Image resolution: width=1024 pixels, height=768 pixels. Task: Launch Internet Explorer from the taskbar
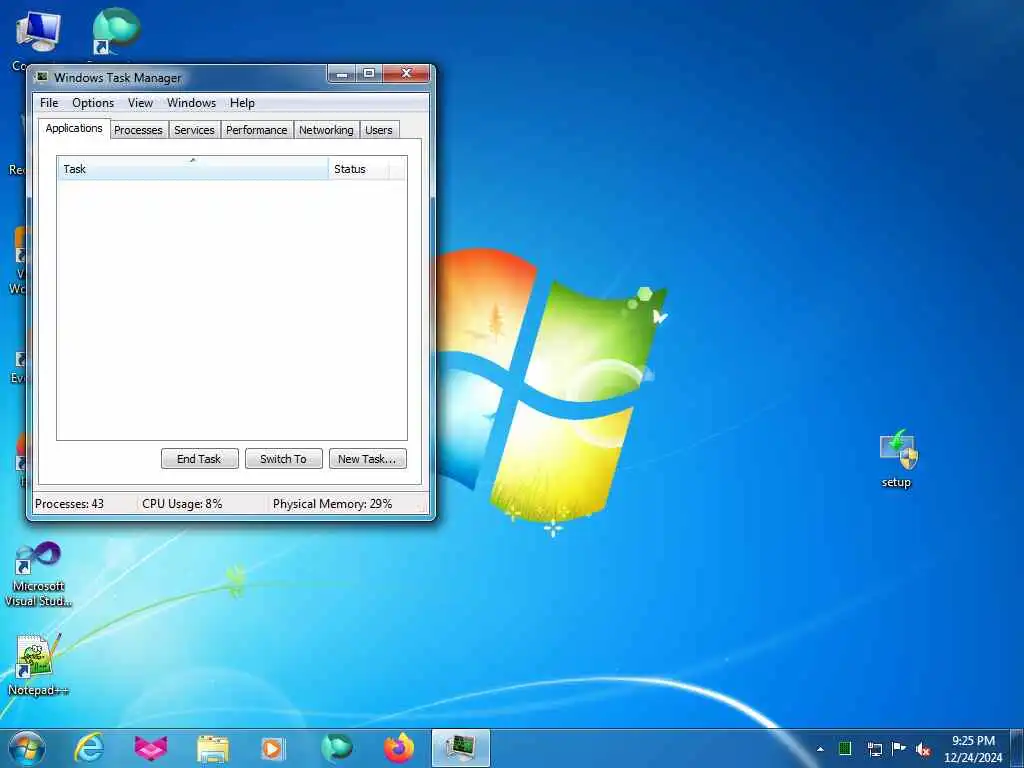(x=89, y=748)
